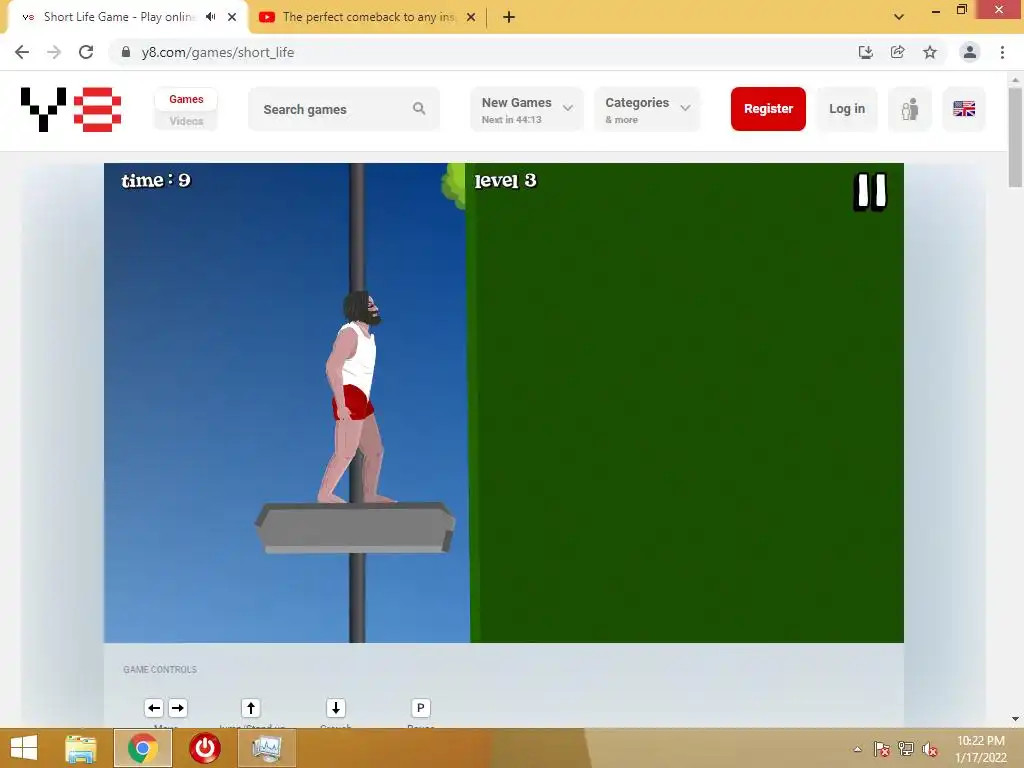1024x768 pixels.
Task: Show hidden system tray icons
Action: click(857, 749)
